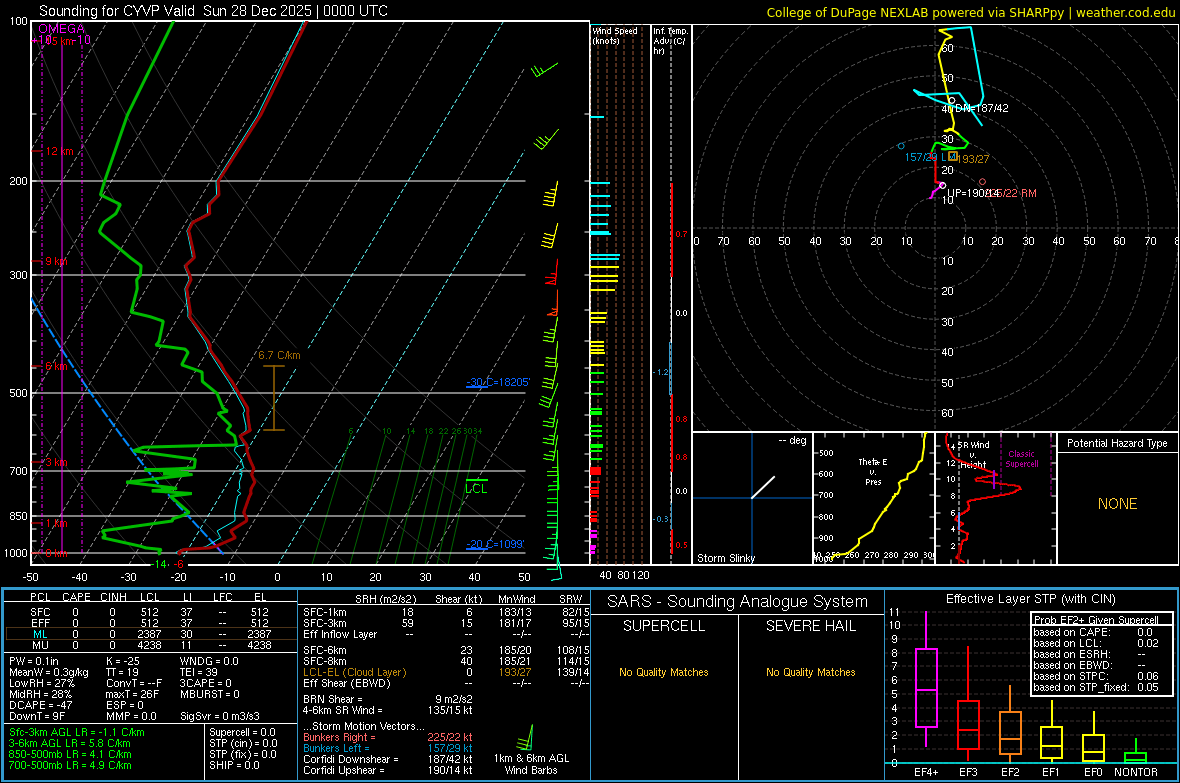Select the Bunkers Left = 157/29 kt line
1180x783 pixels.
(x=388, y=748)
